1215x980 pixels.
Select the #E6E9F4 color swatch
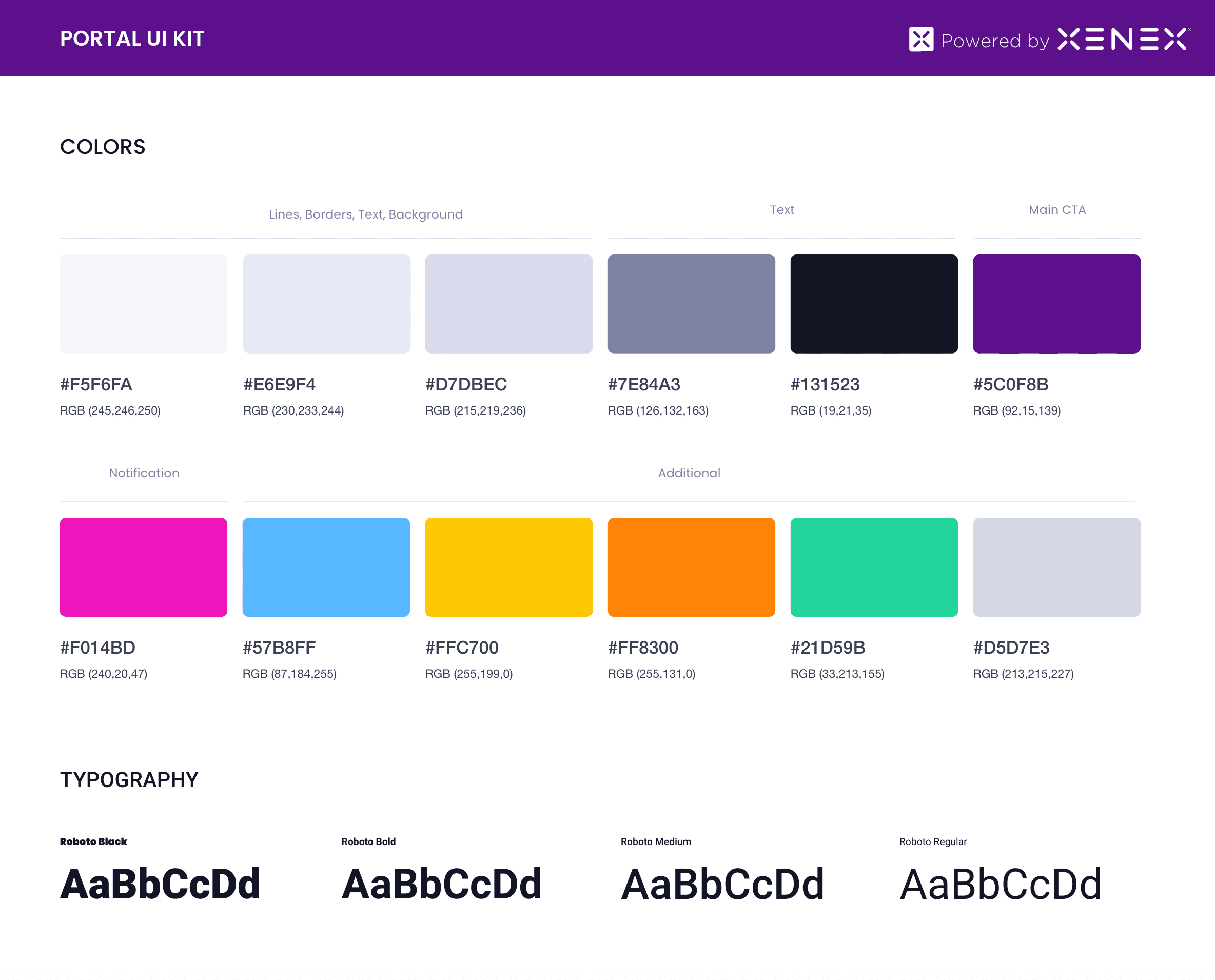coord(326,304)
